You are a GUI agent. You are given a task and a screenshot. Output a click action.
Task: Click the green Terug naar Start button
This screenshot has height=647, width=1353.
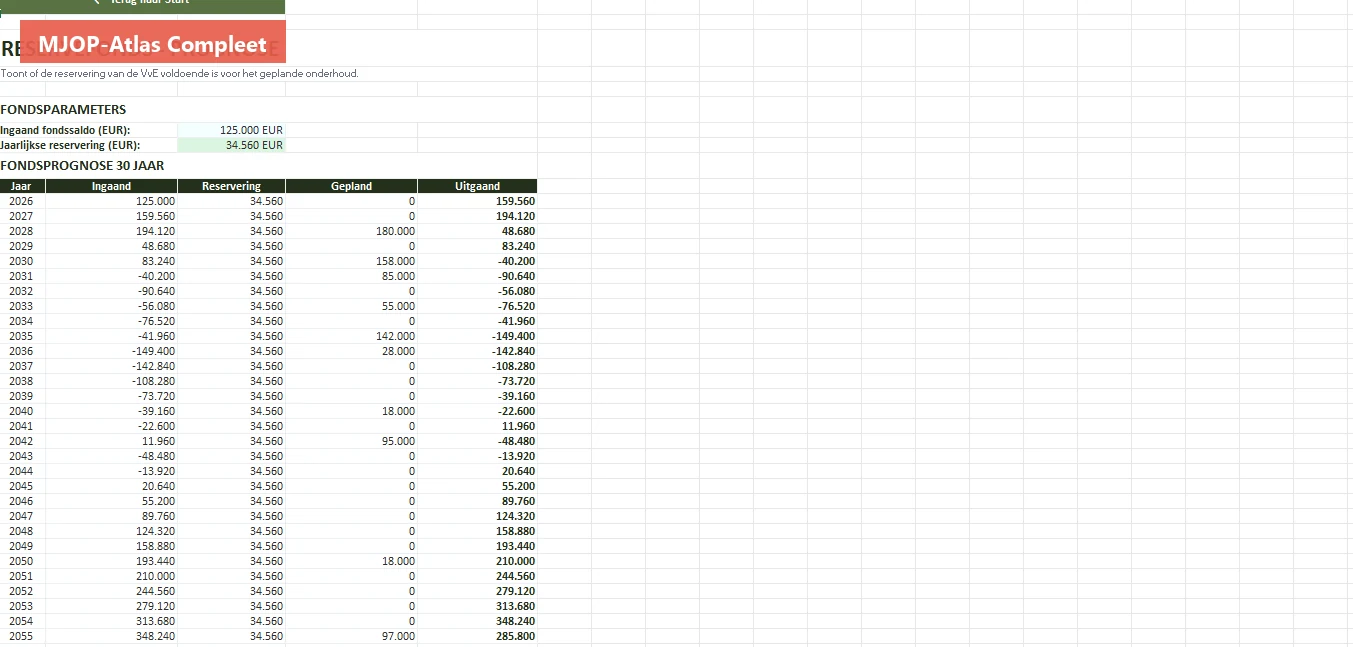tap(142, 6)
